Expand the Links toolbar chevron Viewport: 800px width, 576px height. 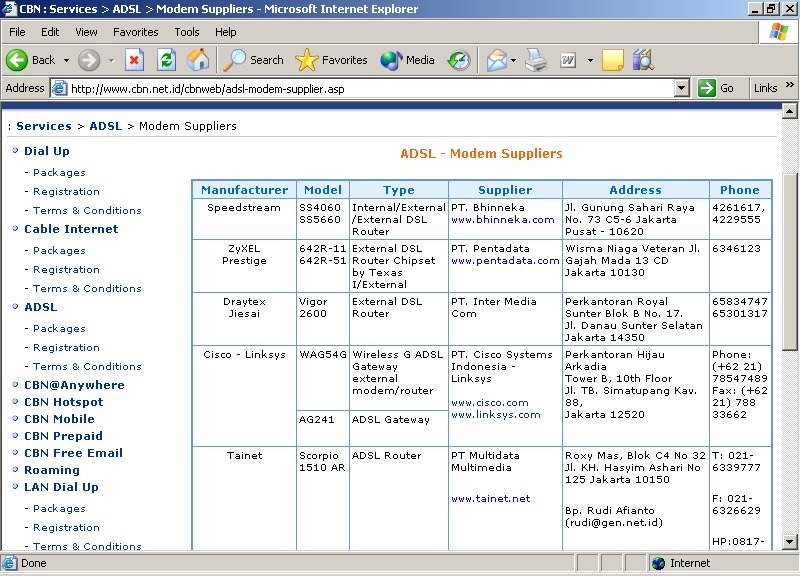(x=790, y=88)
